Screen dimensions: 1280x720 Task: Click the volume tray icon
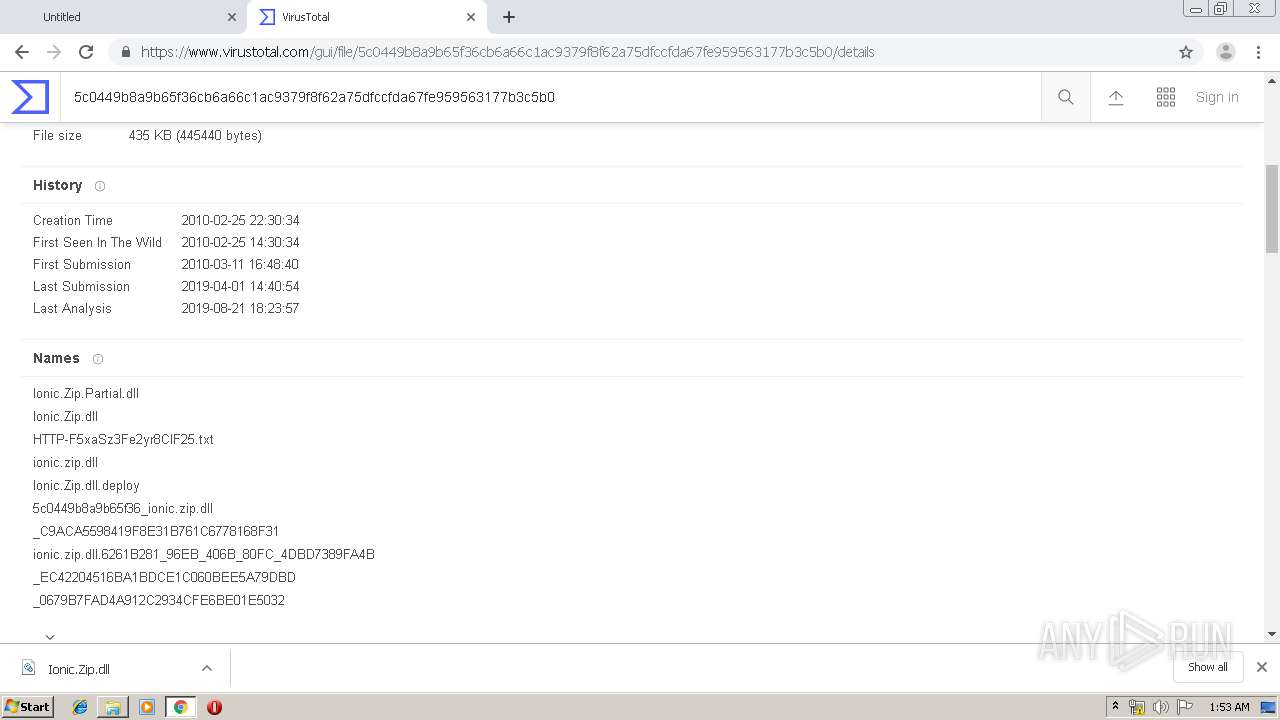point(1160,707)
